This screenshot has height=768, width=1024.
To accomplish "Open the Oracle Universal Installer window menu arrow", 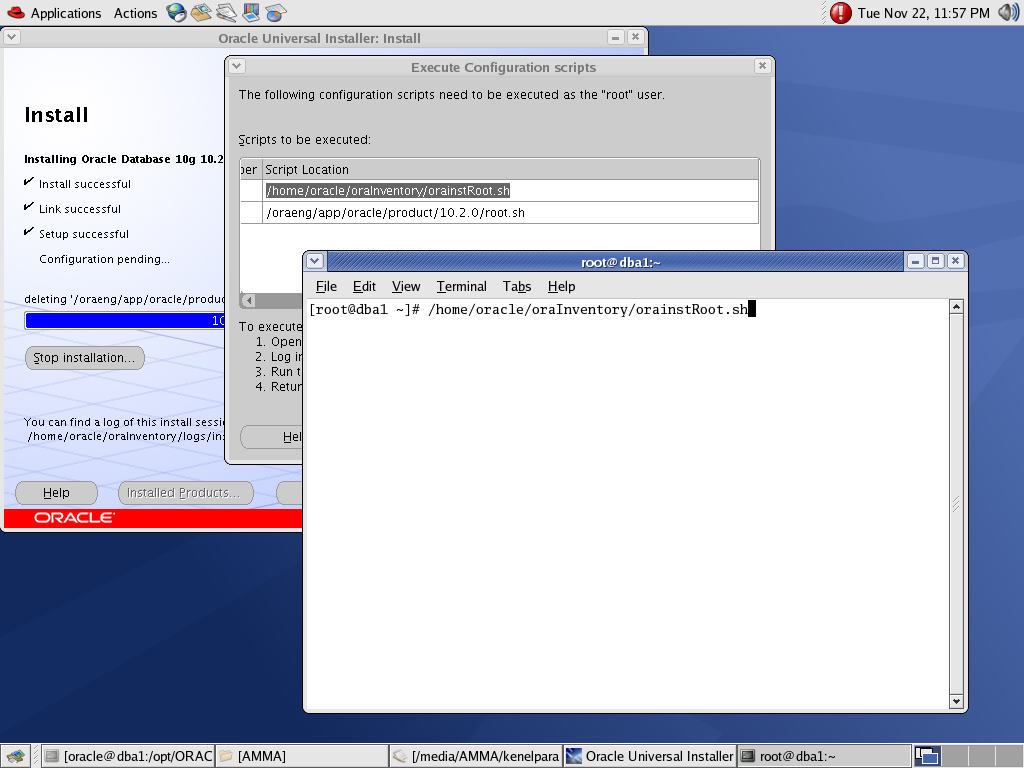I will (x=12, y=37).
